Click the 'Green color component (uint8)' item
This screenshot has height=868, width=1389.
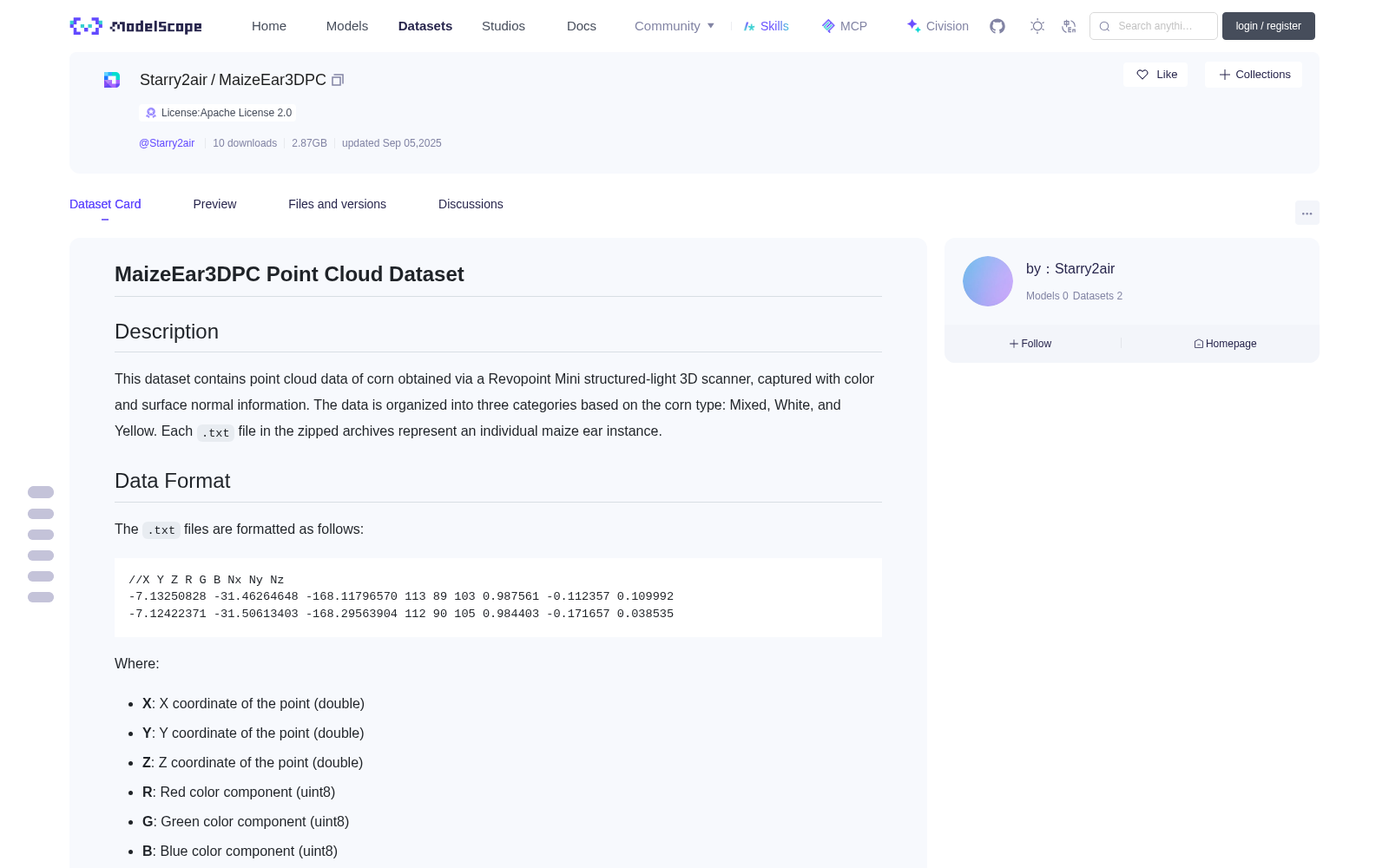[246, 821]
